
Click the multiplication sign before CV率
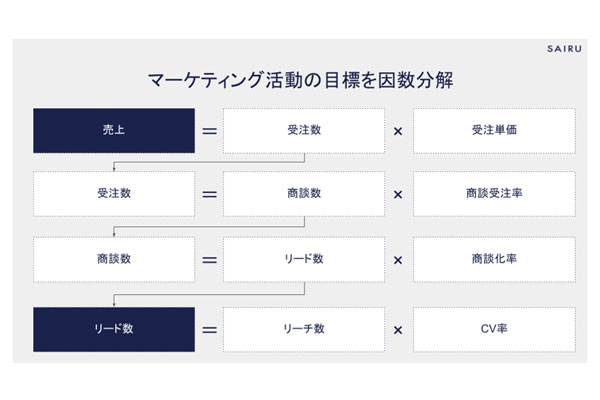pyautogui.click(x=399, y=330)
